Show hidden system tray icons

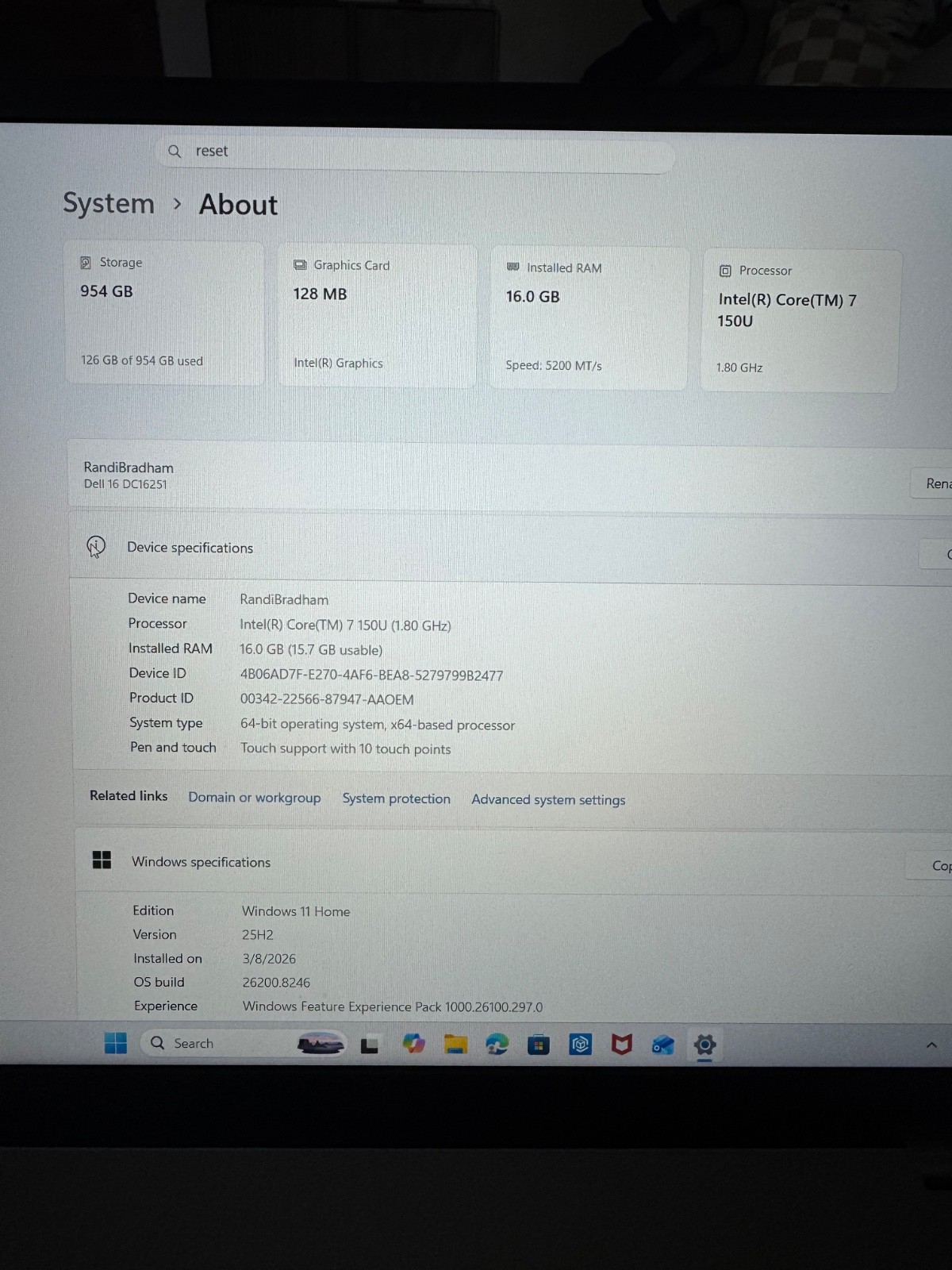[x=932, y=1045]
